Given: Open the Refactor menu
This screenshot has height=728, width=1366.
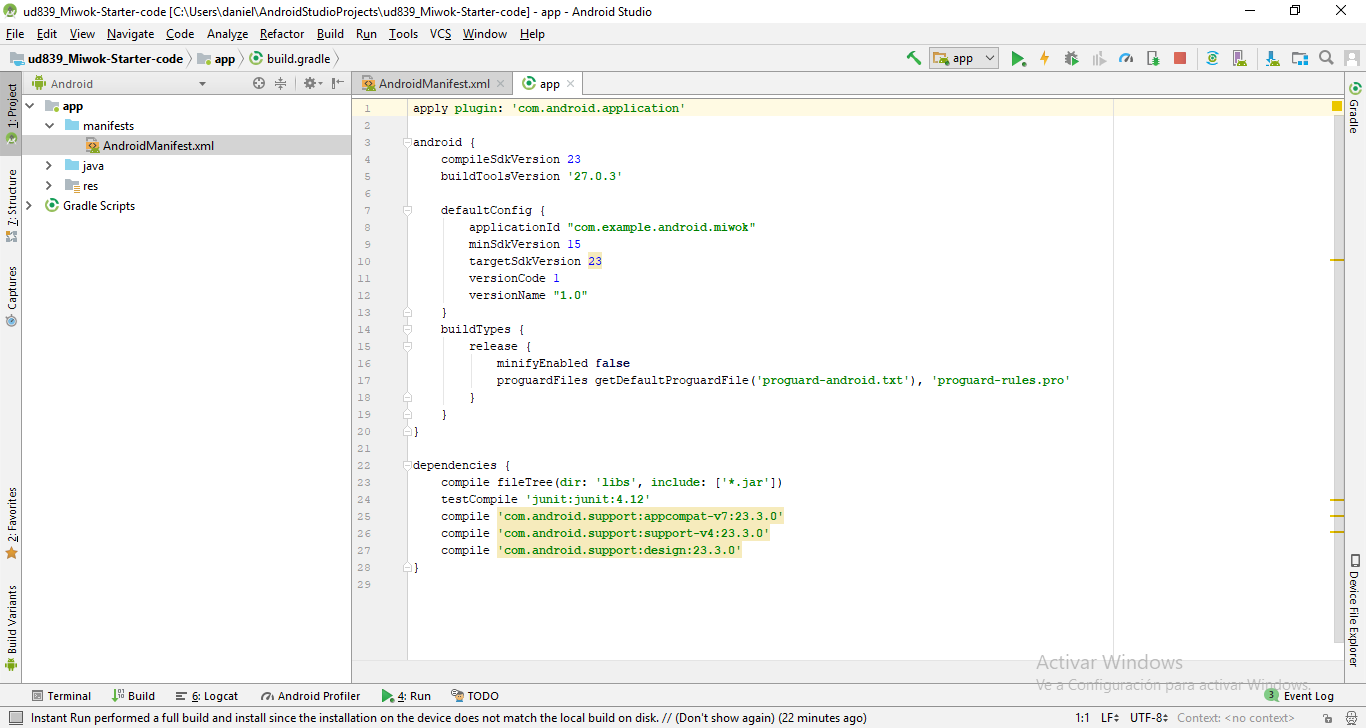Looking at the screenshot, I should pos(282,34).
